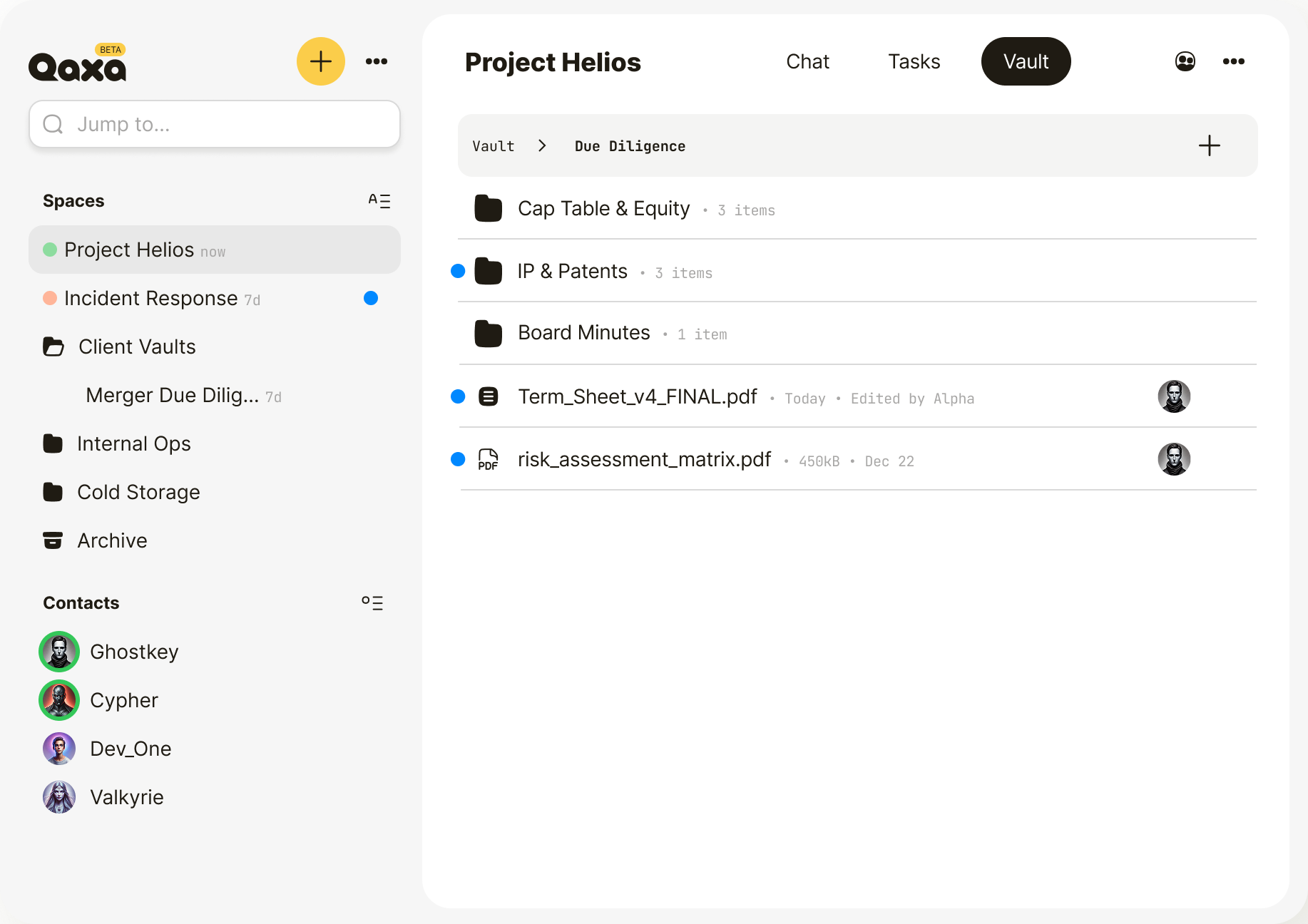Sort Spaces using the A-Z icon

[379, 201]
